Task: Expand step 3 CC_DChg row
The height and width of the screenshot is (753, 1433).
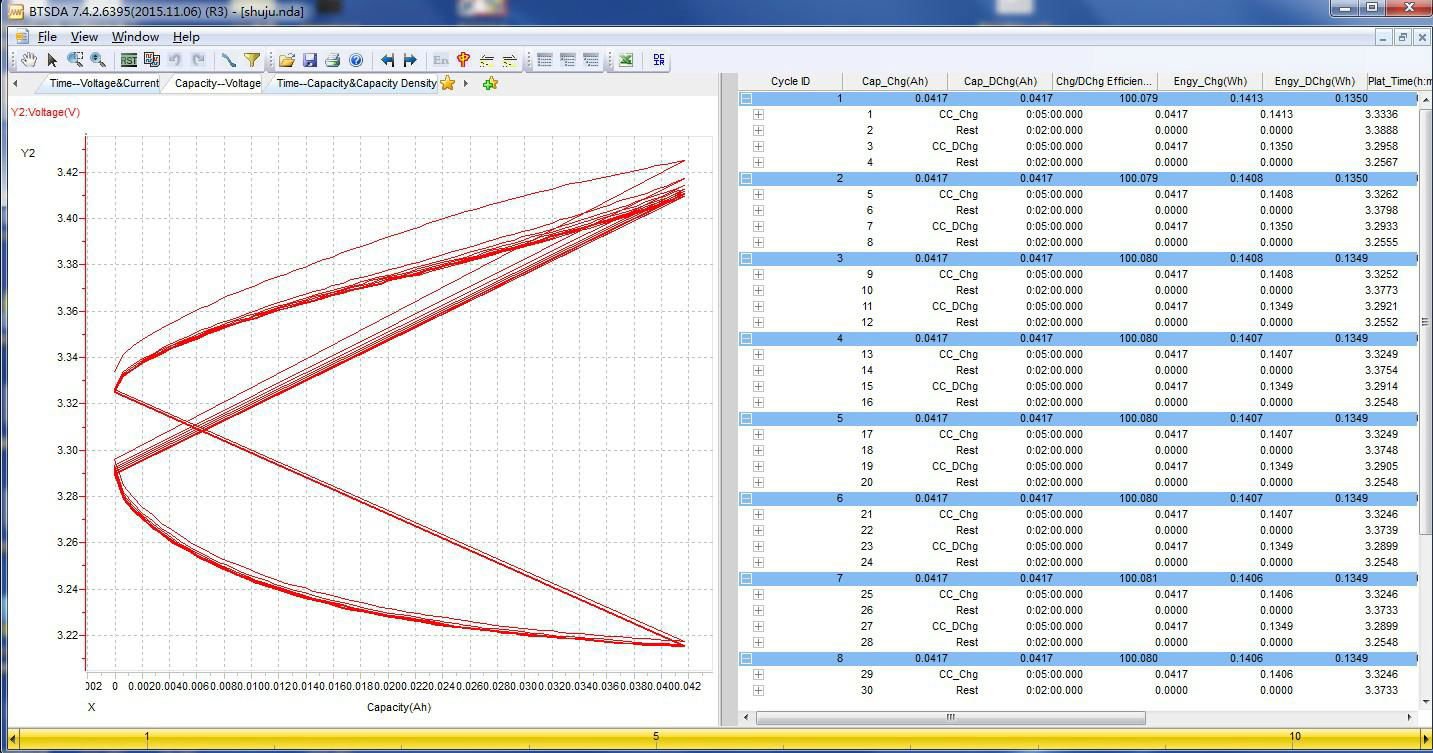Action: click(x=758, y=146)
